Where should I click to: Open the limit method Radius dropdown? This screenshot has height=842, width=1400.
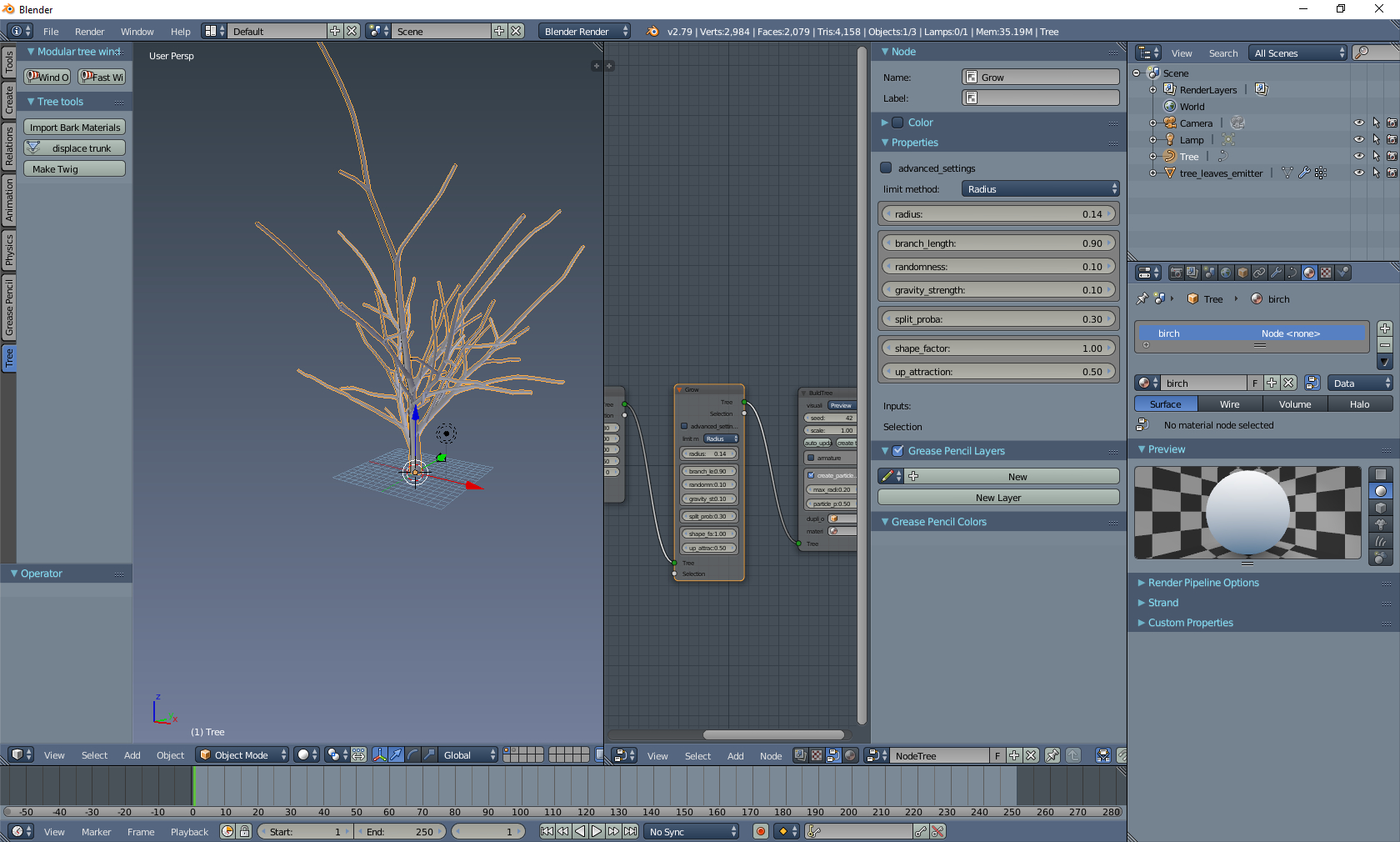pos(1040,189)
